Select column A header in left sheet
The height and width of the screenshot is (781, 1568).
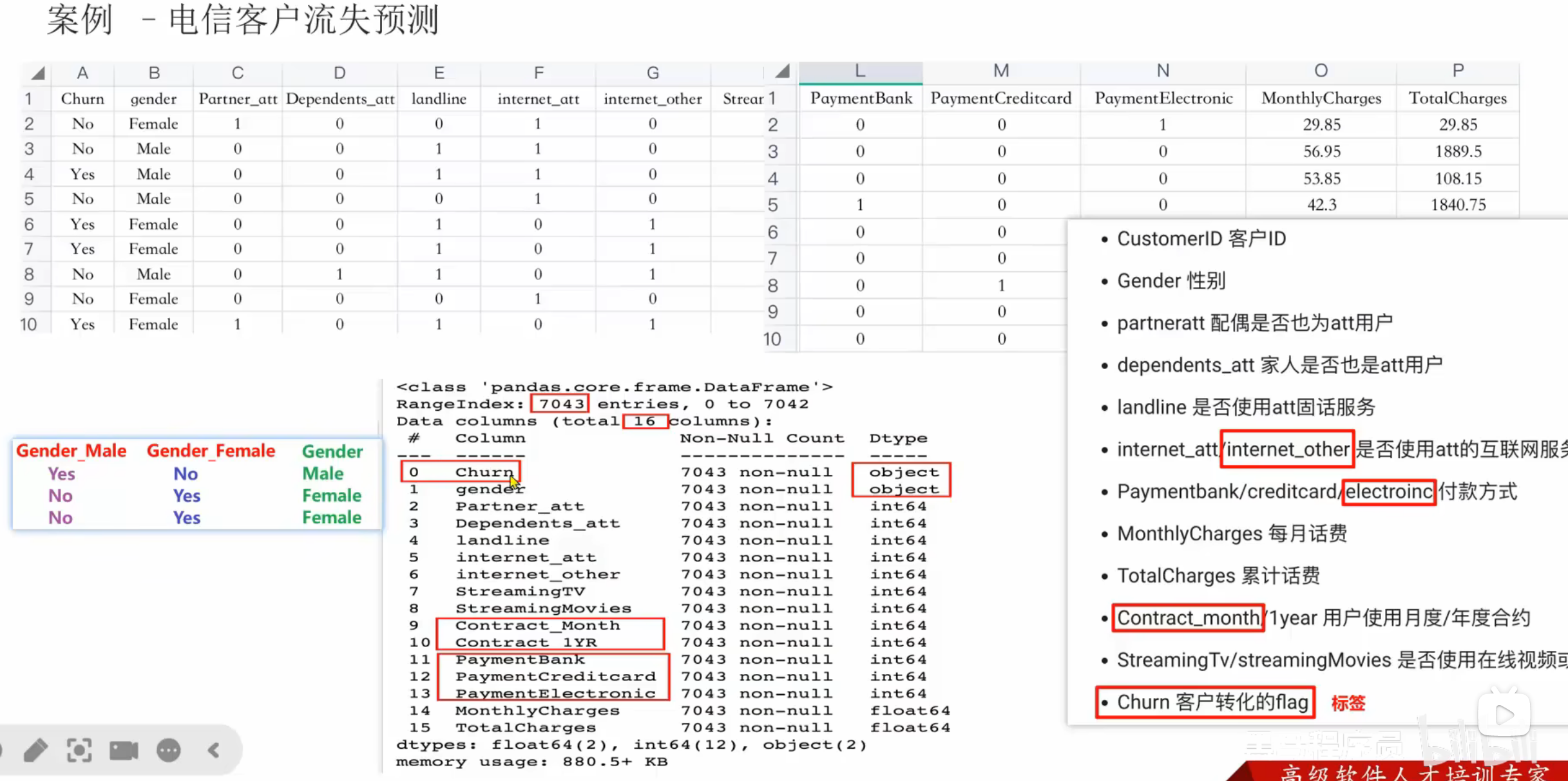click(82, 73)
